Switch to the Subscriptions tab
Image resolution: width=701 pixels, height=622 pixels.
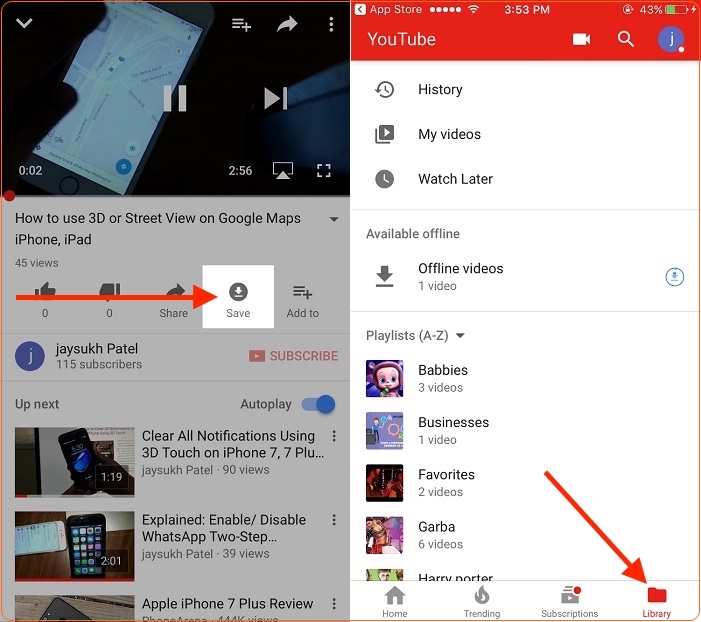(570, 602)
